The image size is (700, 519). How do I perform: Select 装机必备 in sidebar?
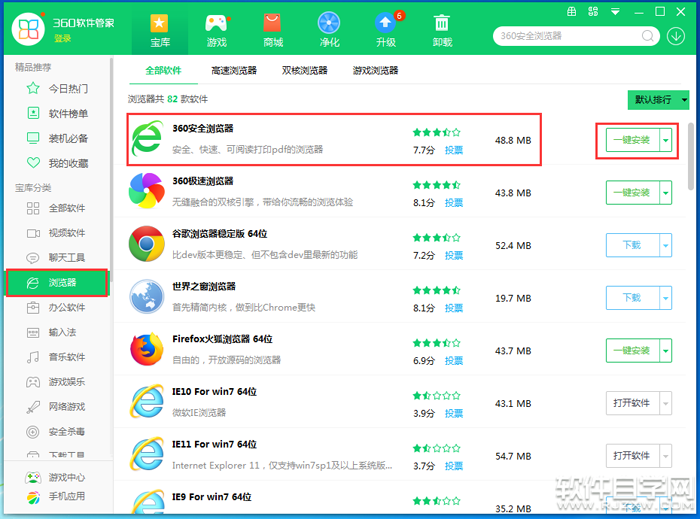58,138
